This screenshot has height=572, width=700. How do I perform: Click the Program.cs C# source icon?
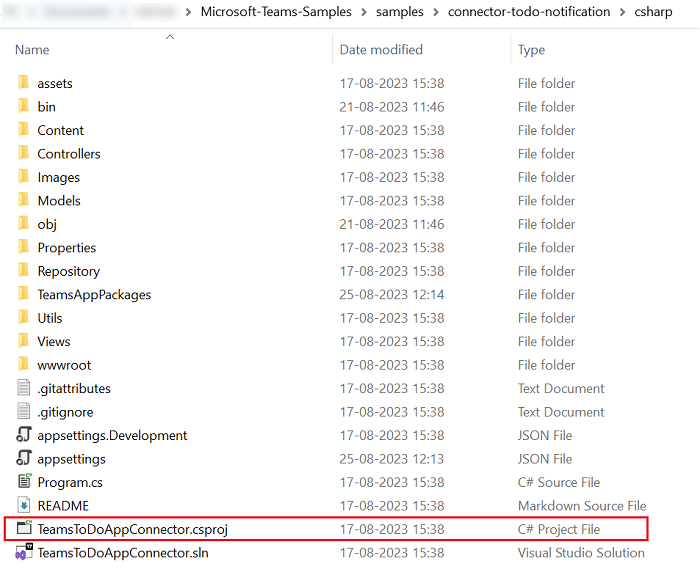pos(24,481)
